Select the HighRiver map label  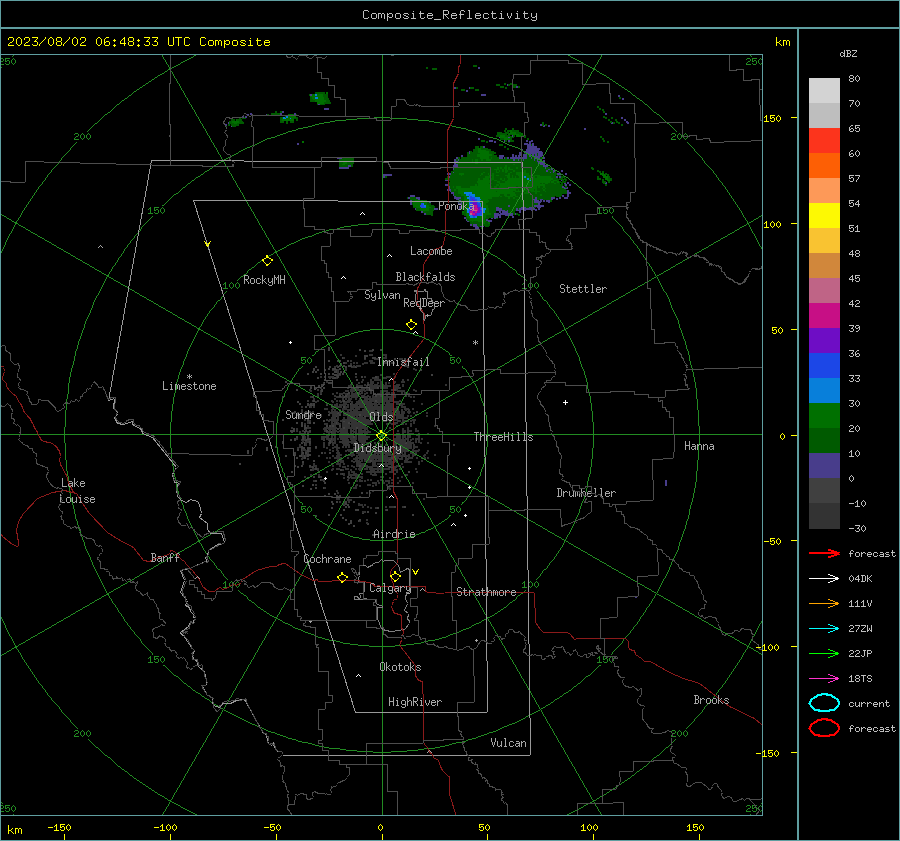pyautogui.click(x=415, y=702)
